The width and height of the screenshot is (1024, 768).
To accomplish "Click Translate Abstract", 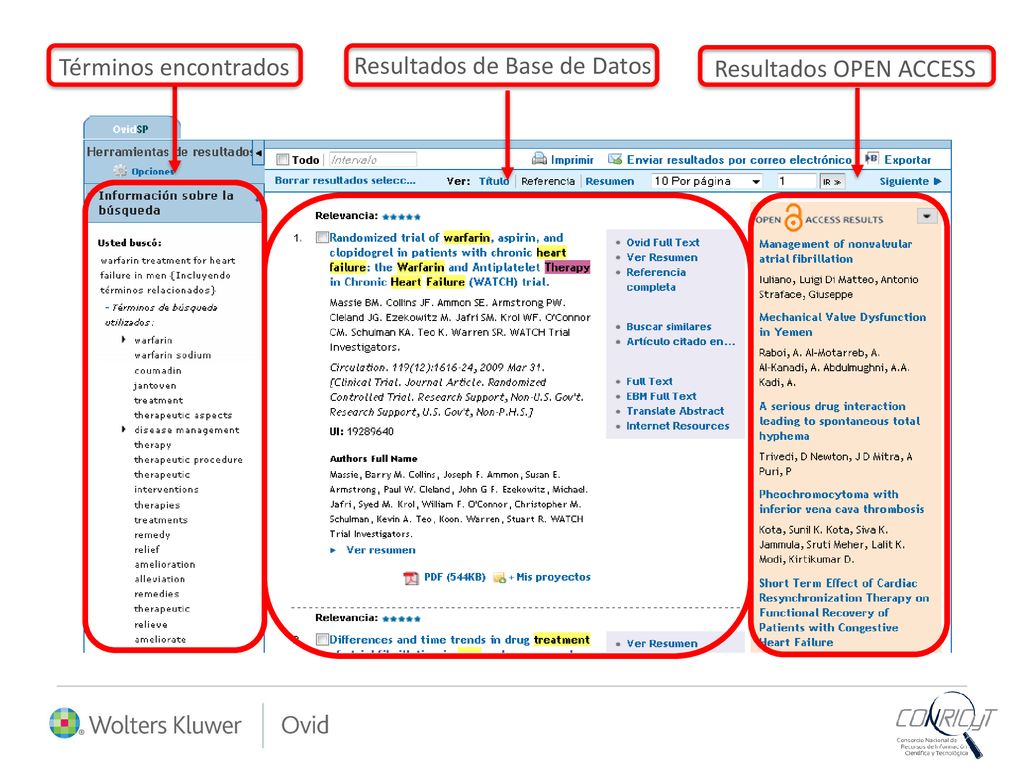I will pos(675,411).
